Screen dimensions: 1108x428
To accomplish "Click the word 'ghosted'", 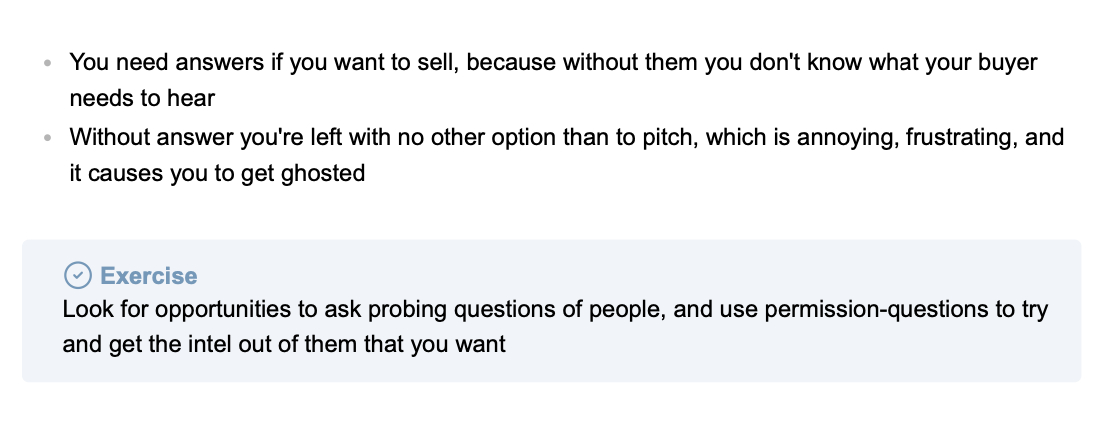I will pos(323,174).
